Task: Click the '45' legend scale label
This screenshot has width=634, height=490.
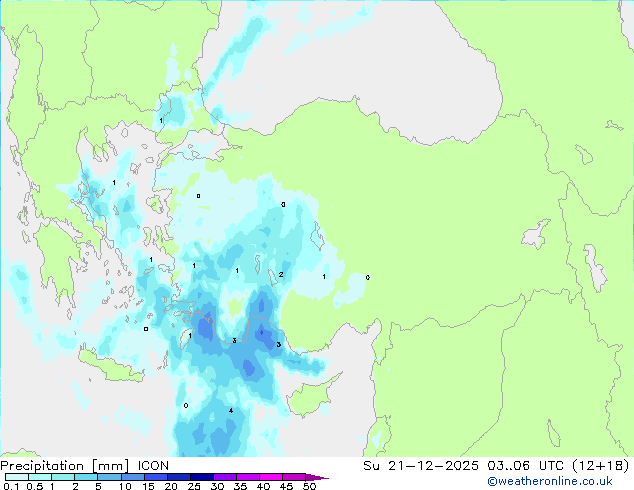Action: coord(286,486)
